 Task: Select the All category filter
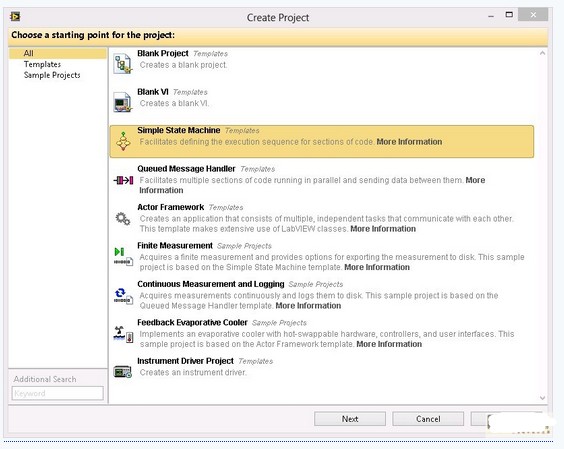[58, 53]
